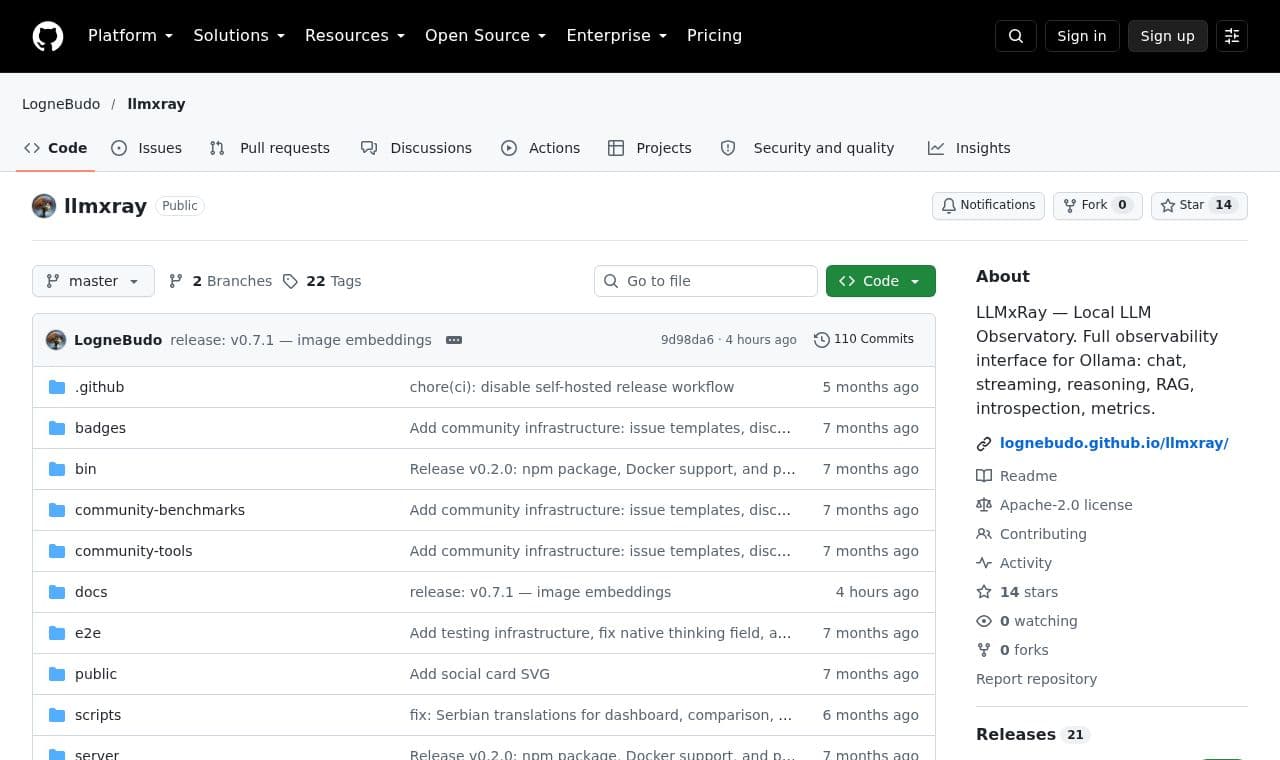Image resolution: width=1280 pixels, height=760 pixels.
Task: Click the commit message ellipsis icon
Action: [454, 340]
